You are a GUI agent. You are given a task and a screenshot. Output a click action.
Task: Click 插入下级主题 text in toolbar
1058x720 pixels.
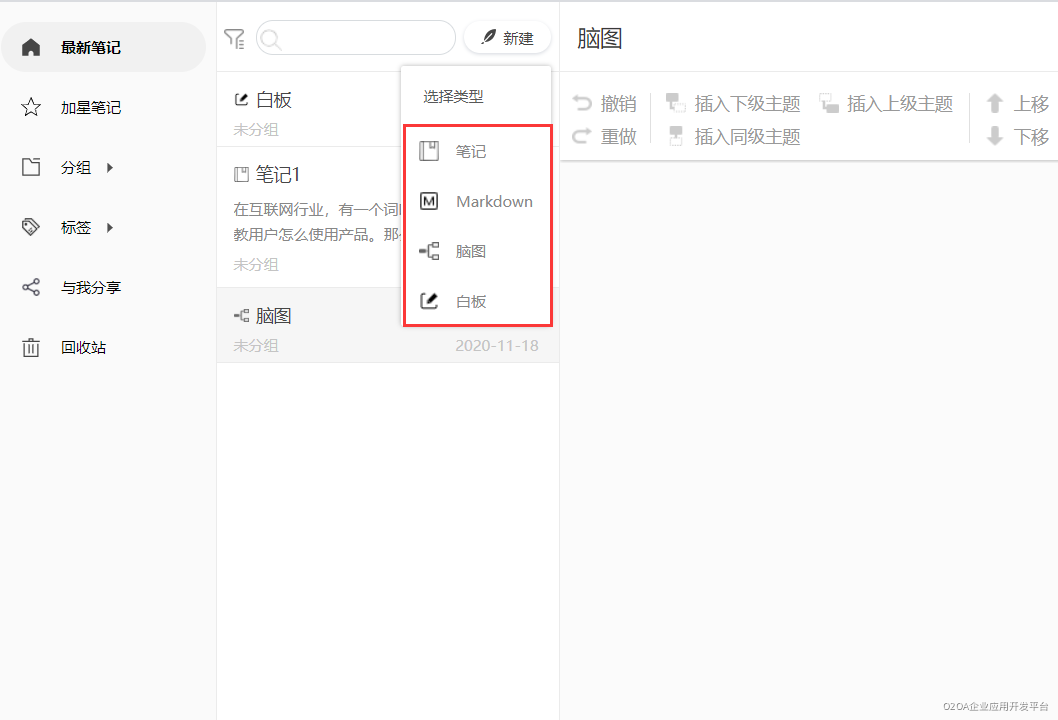coord(748,103)
